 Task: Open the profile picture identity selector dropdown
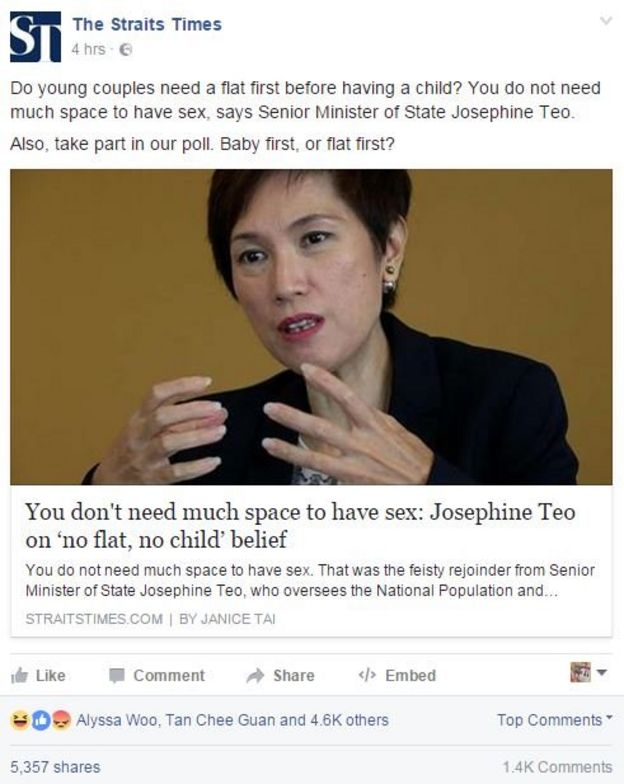click(x=588, y=672)
